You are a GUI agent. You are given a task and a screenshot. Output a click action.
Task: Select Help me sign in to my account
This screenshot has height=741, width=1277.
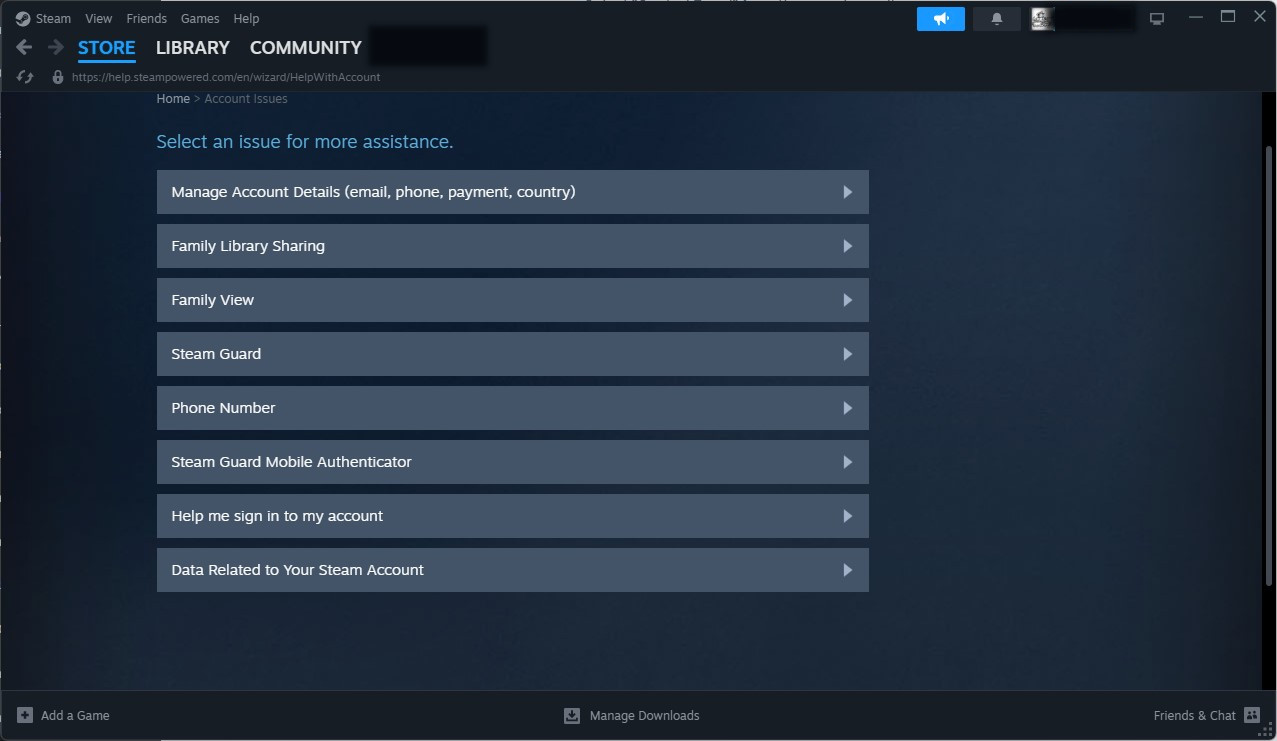click(512, 515)
